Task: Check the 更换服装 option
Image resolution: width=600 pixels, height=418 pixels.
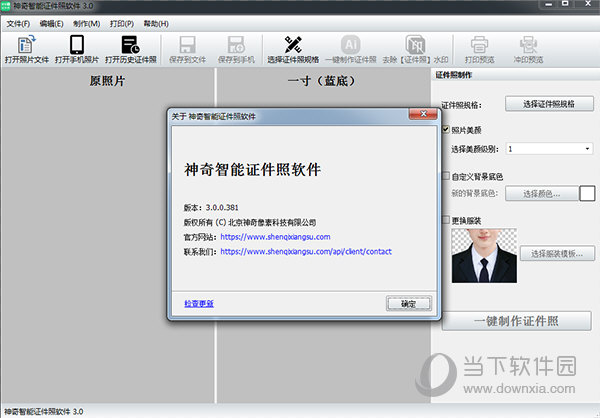Action: 446,219
